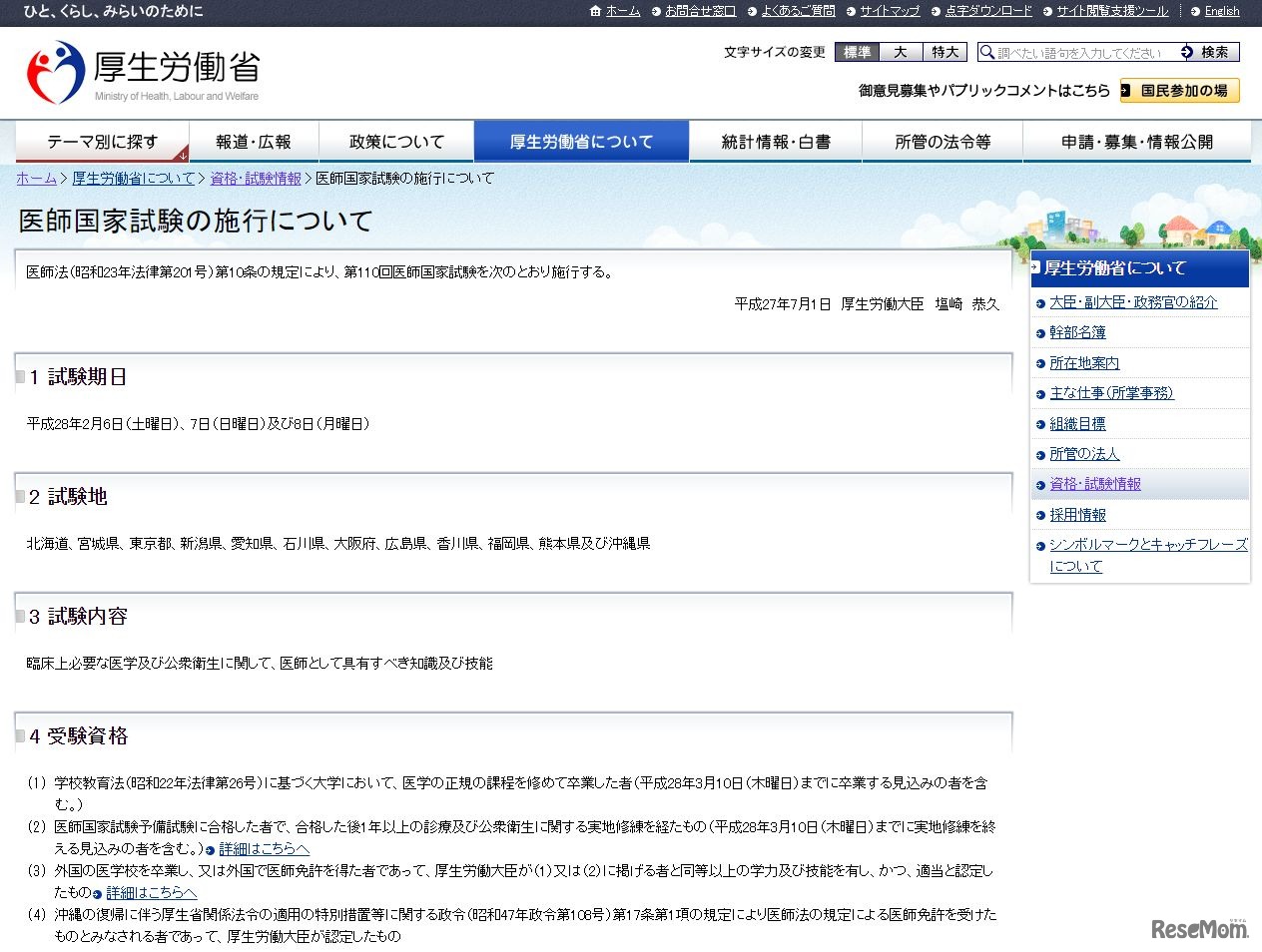
Task: Click the red arrow on テーマ別に探す
Action: pyautogui.click(x=182, y=156)
